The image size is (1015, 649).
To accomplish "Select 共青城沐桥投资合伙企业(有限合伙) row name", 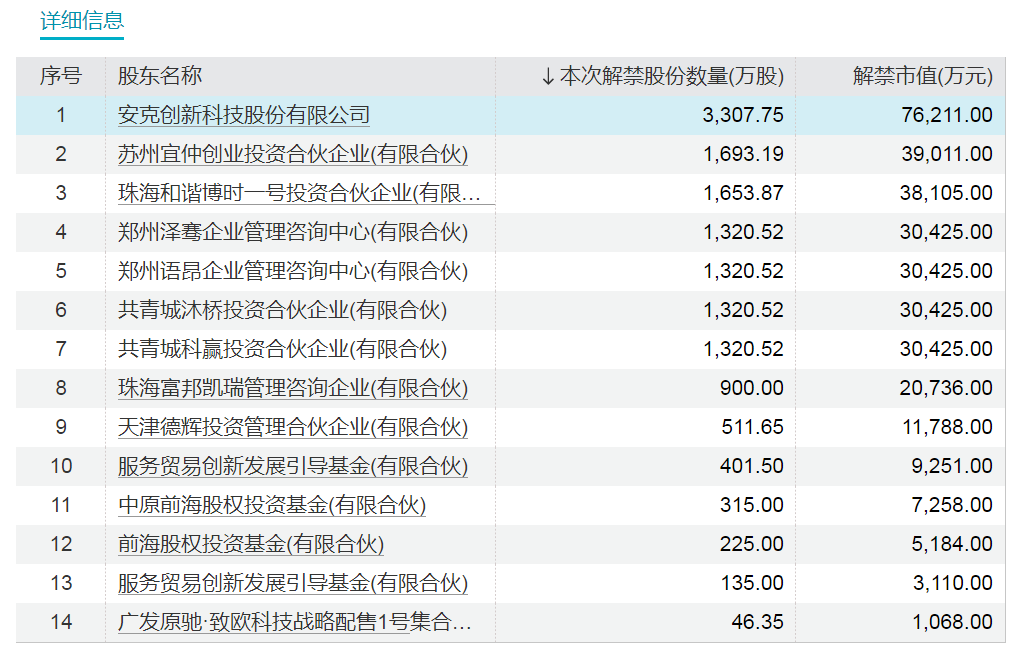I will [282, 310].
